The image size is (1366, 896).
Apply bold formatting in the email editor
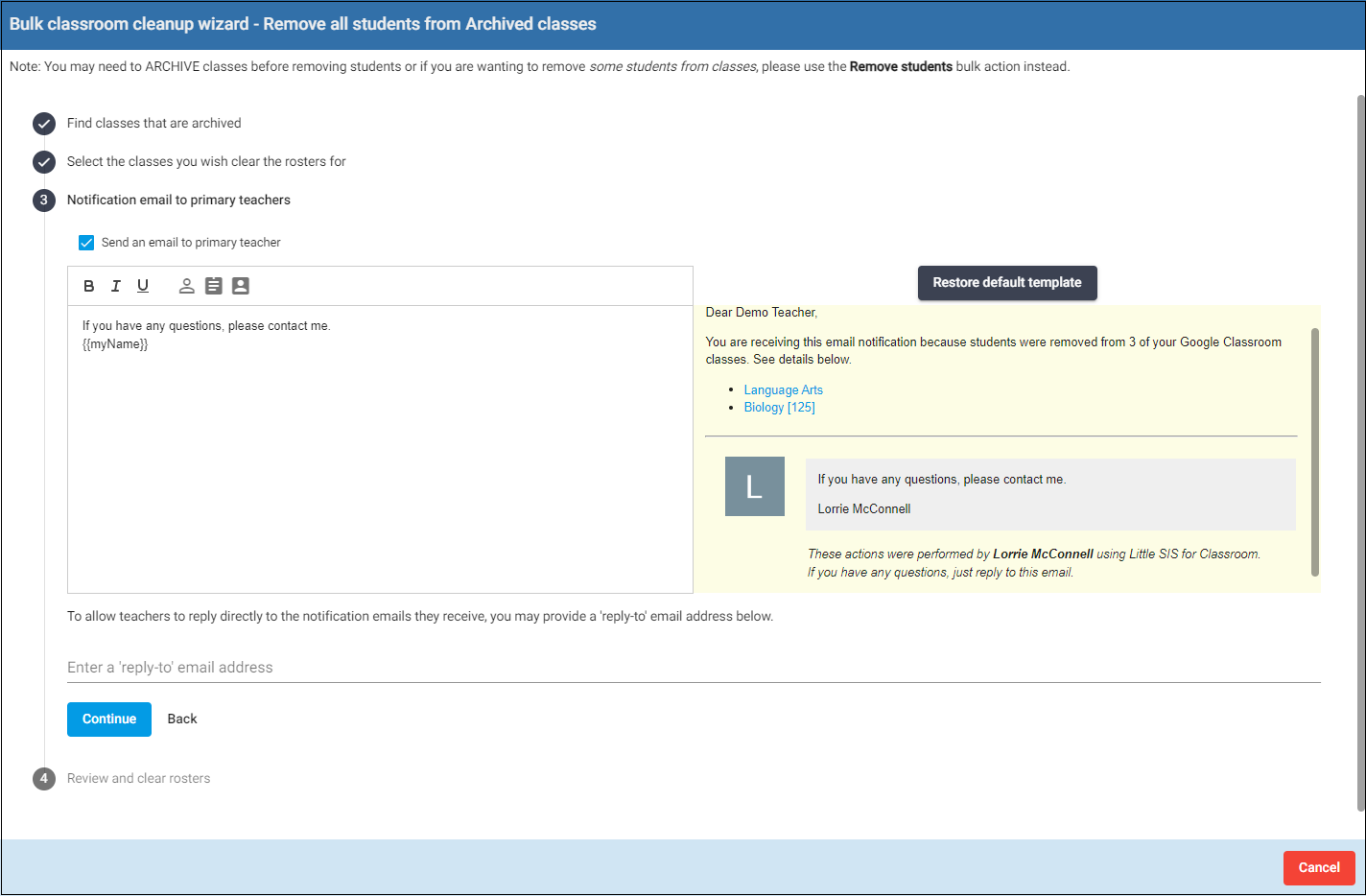coord(88,285)
